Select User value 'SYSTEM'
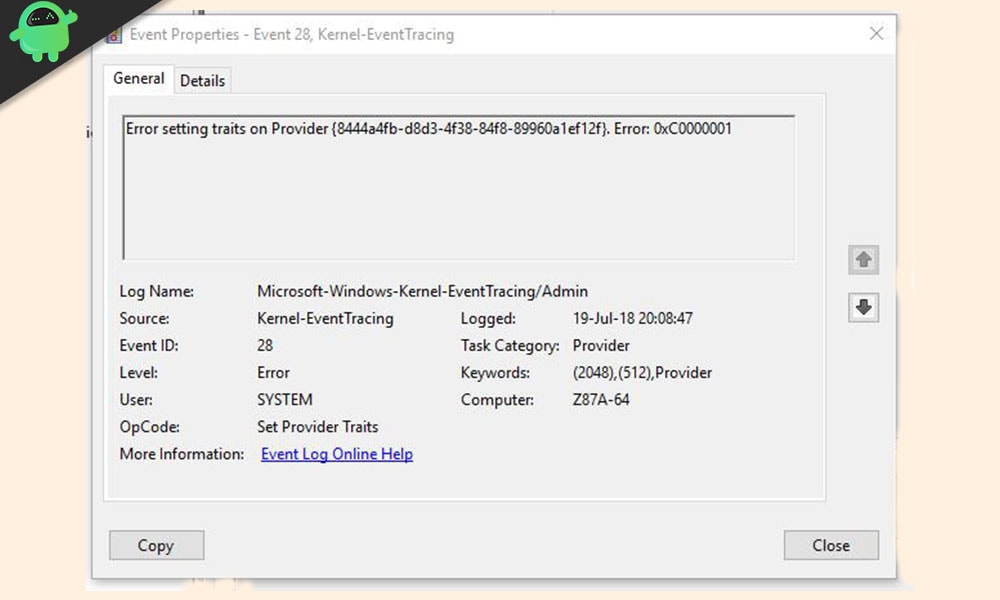1000x600 pixels. point(284,400)
